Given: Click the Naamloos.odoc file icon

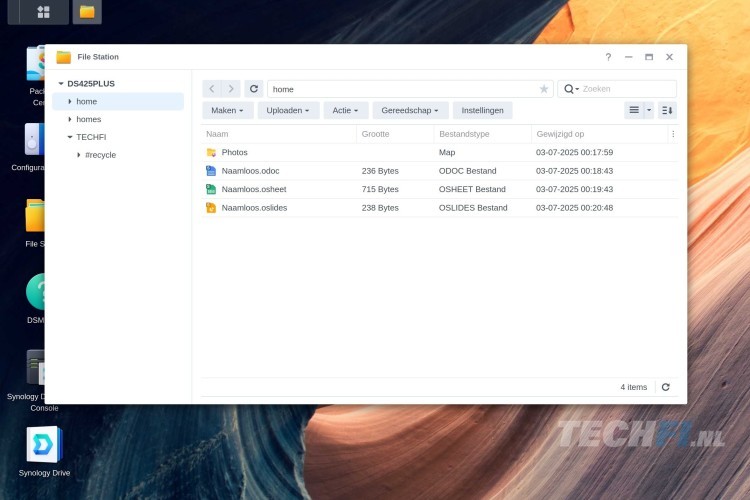Looking at the screenshot, I should coord(211,171).
